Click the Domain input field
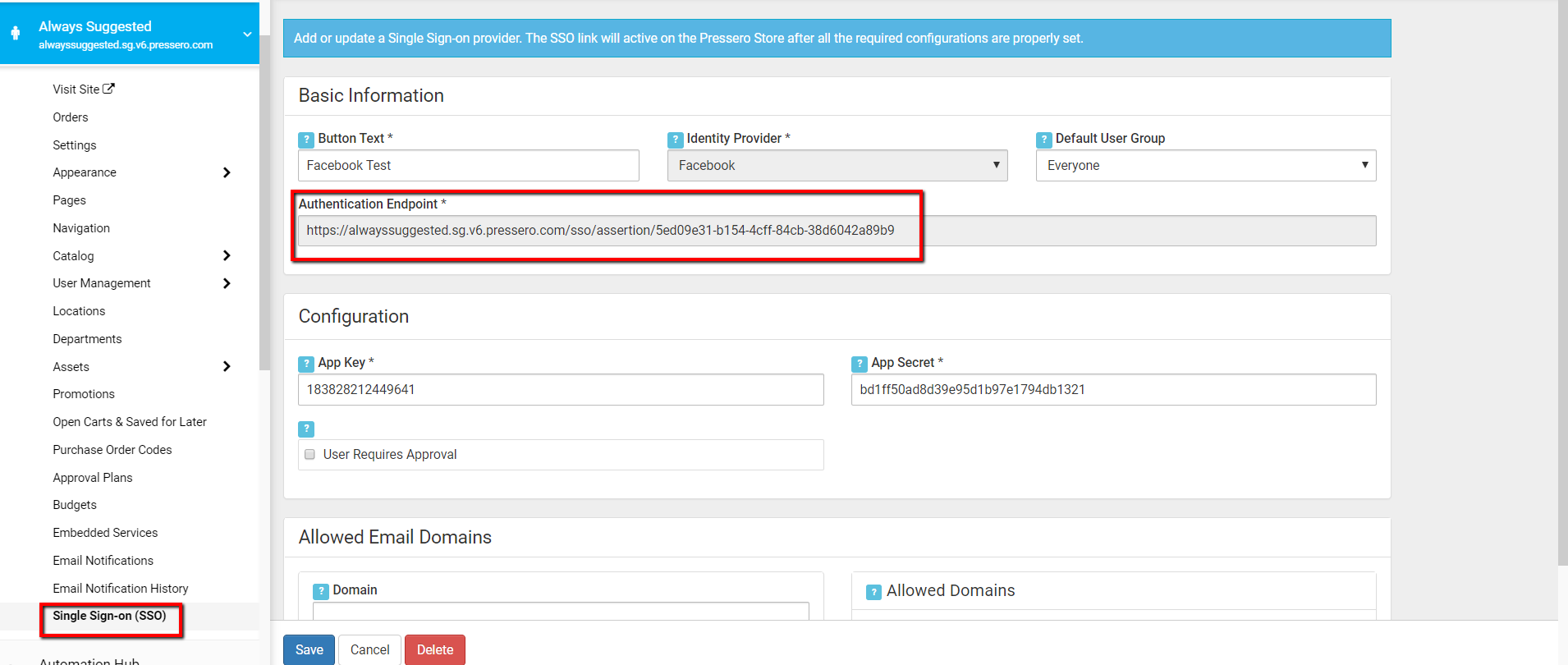Screen dimensions: 1568x665 tap(561, 611)
